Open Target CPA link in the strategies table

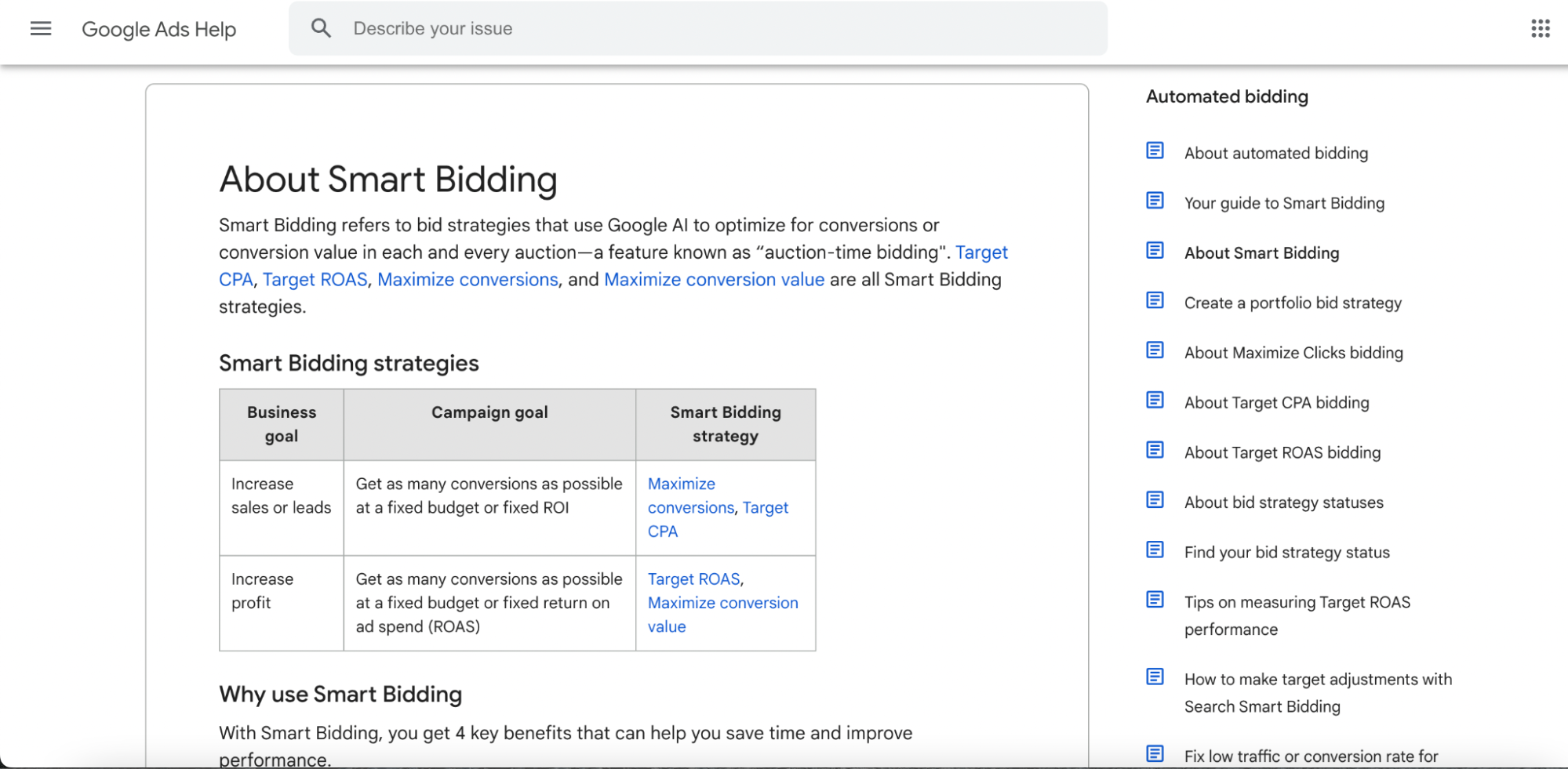click(765, 508)
